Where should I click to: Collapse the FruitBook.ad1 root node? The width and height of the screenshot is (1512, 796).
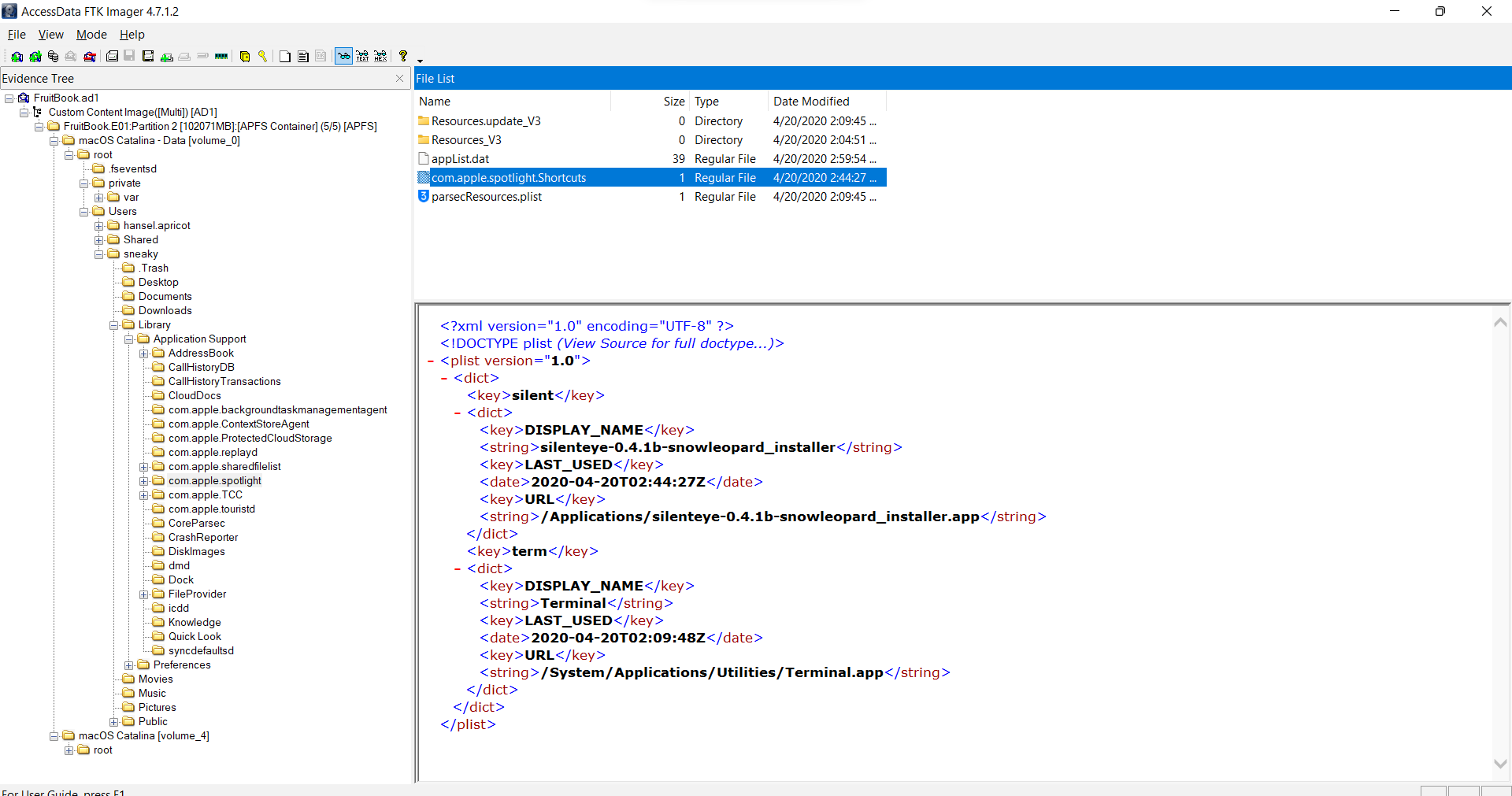pyautogui.click(x=9, y=98)
